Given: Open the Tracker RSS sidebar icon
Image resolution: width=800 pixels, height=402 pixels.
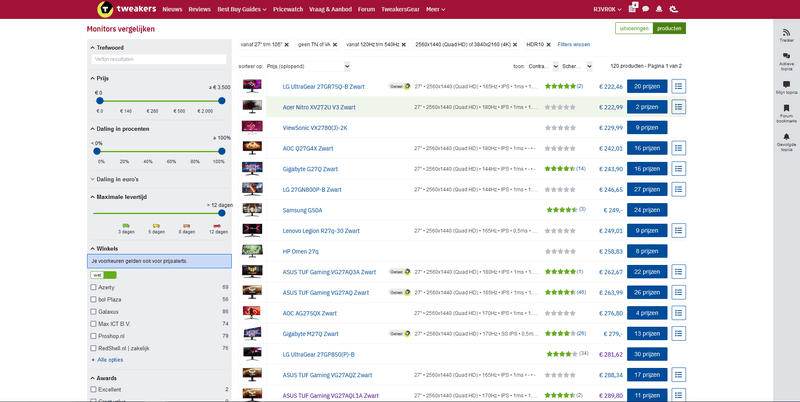Looking at the screenshot, I should [x=786, y=35].
